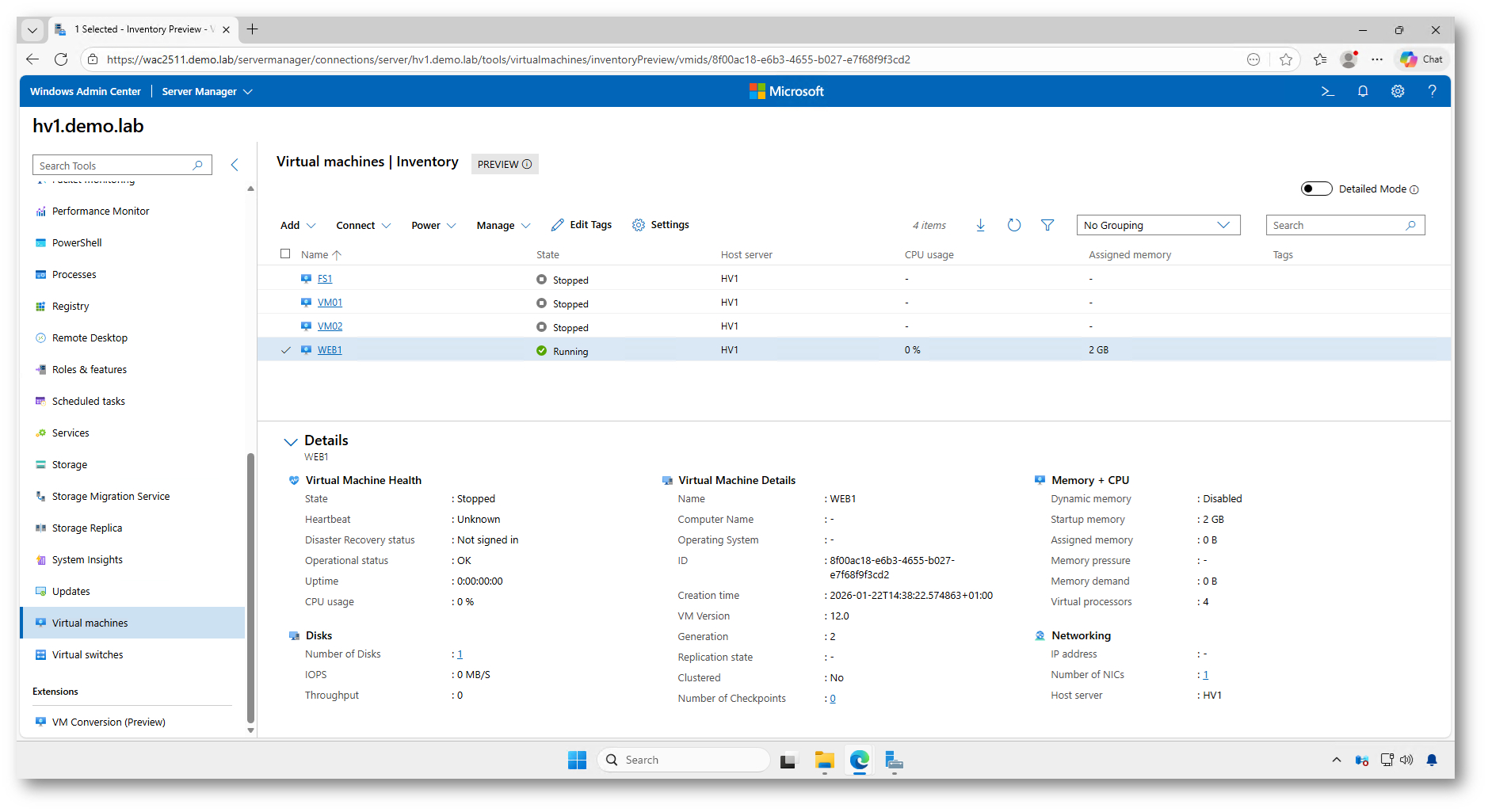1488x812 pixels.
Task: Open Windows Admin Center settings gear
Action: click(1398, 92)
